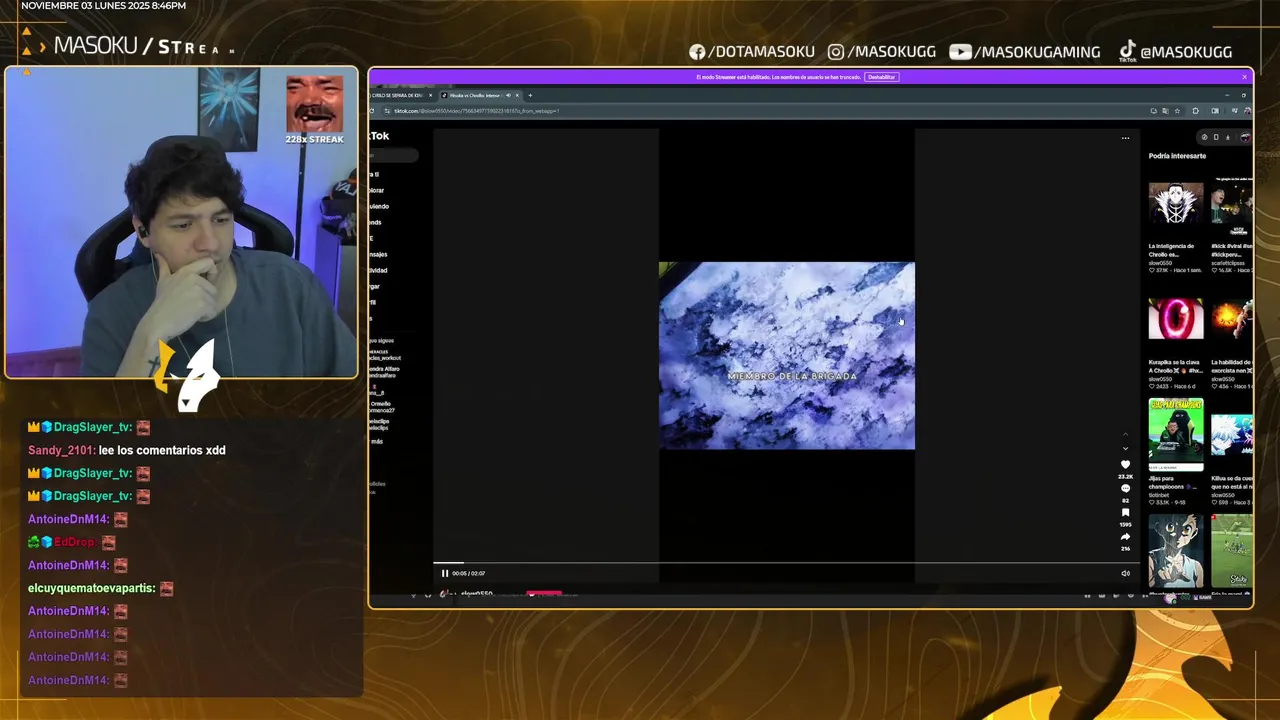Screen dimensions: 1280x720
Task: Click the 'Podría interesarte' heading
Action: pyautogui.click(x=1177, y=156)
